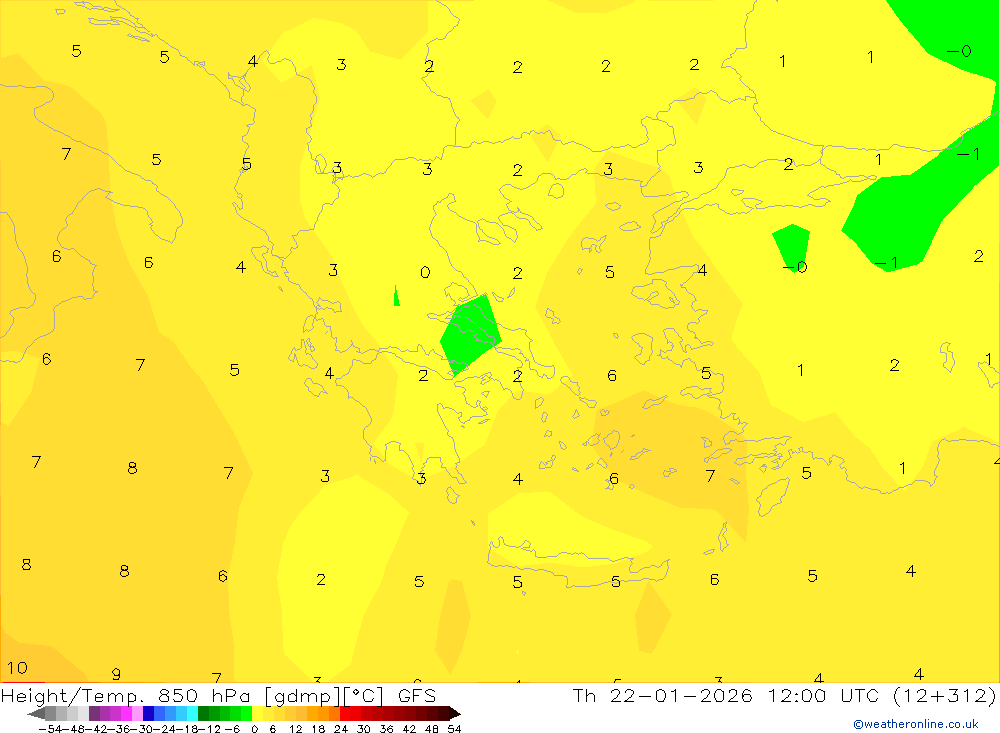The height and width of the screenshot is (733, 1000).
Task: Click the 36 legend label
Action: coord(386,729)
